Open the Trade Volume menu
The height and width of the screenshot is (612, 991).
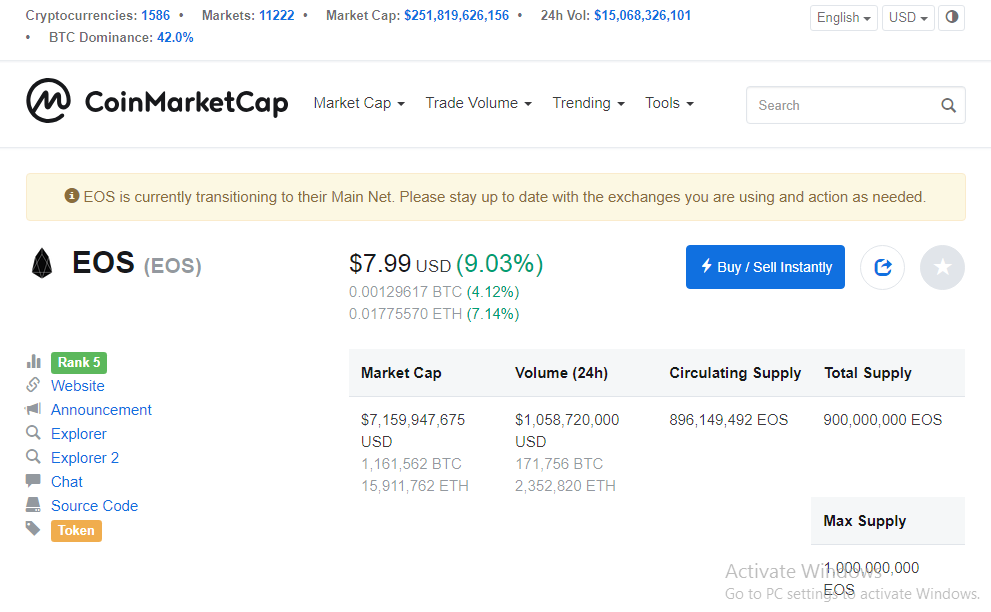point(478,103)
